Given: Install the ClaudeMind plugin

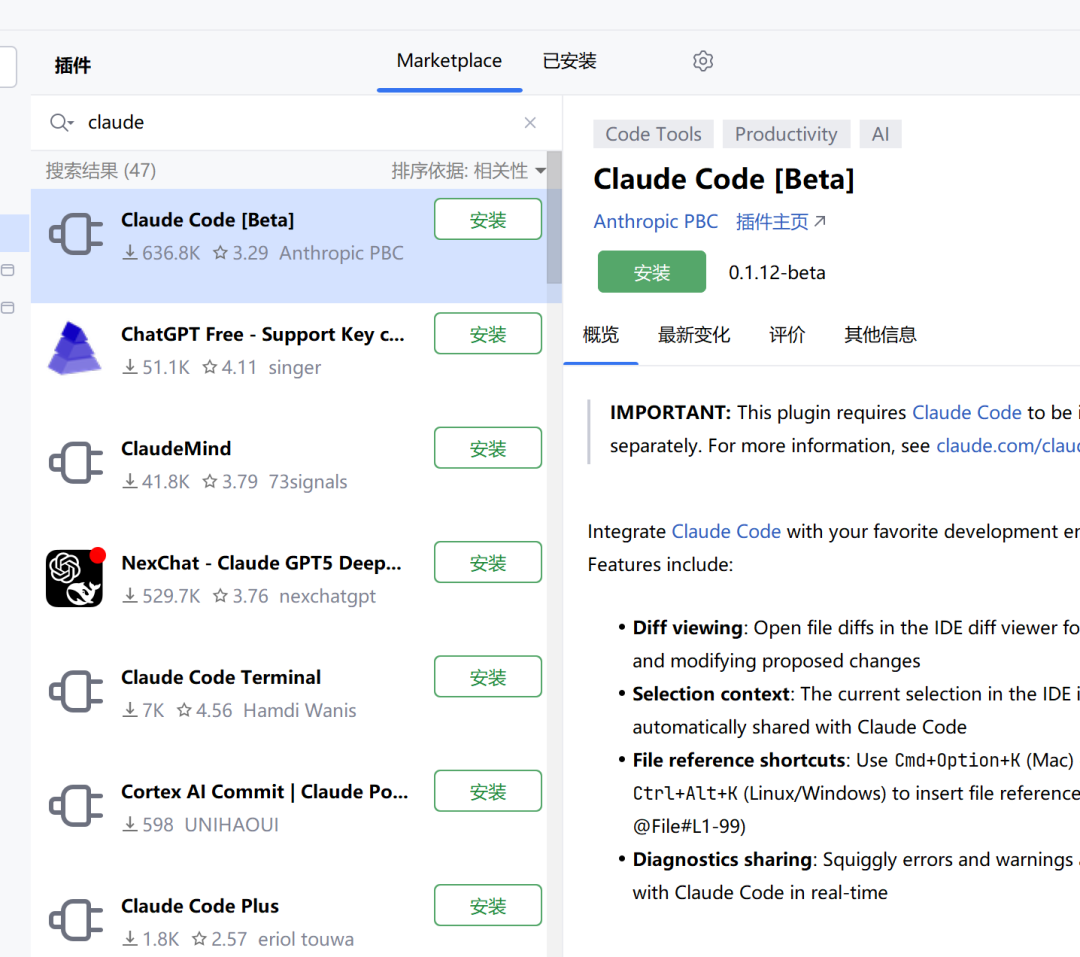Looking at the screenshot, I should [488, 448].
